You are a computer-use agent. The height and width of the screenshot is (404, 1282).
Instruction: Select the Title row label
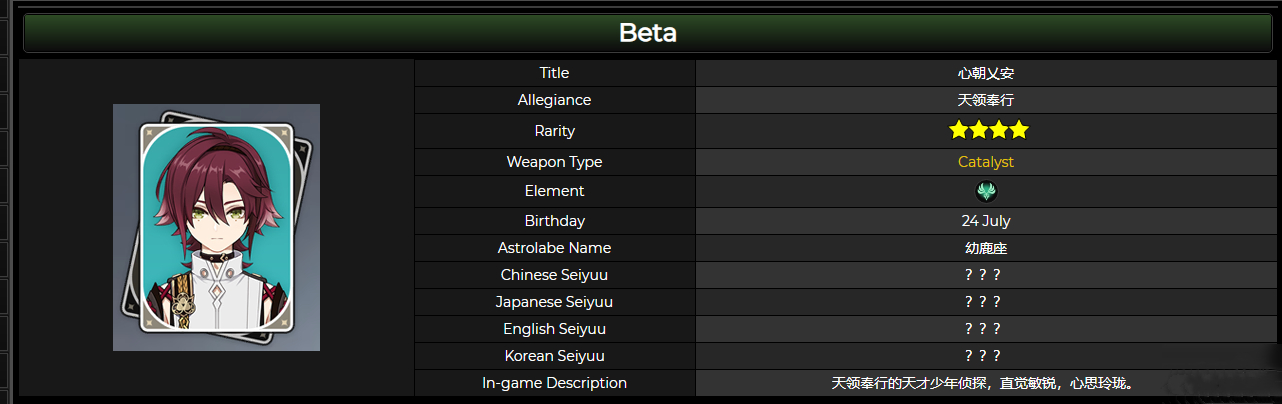coord(554,73)
